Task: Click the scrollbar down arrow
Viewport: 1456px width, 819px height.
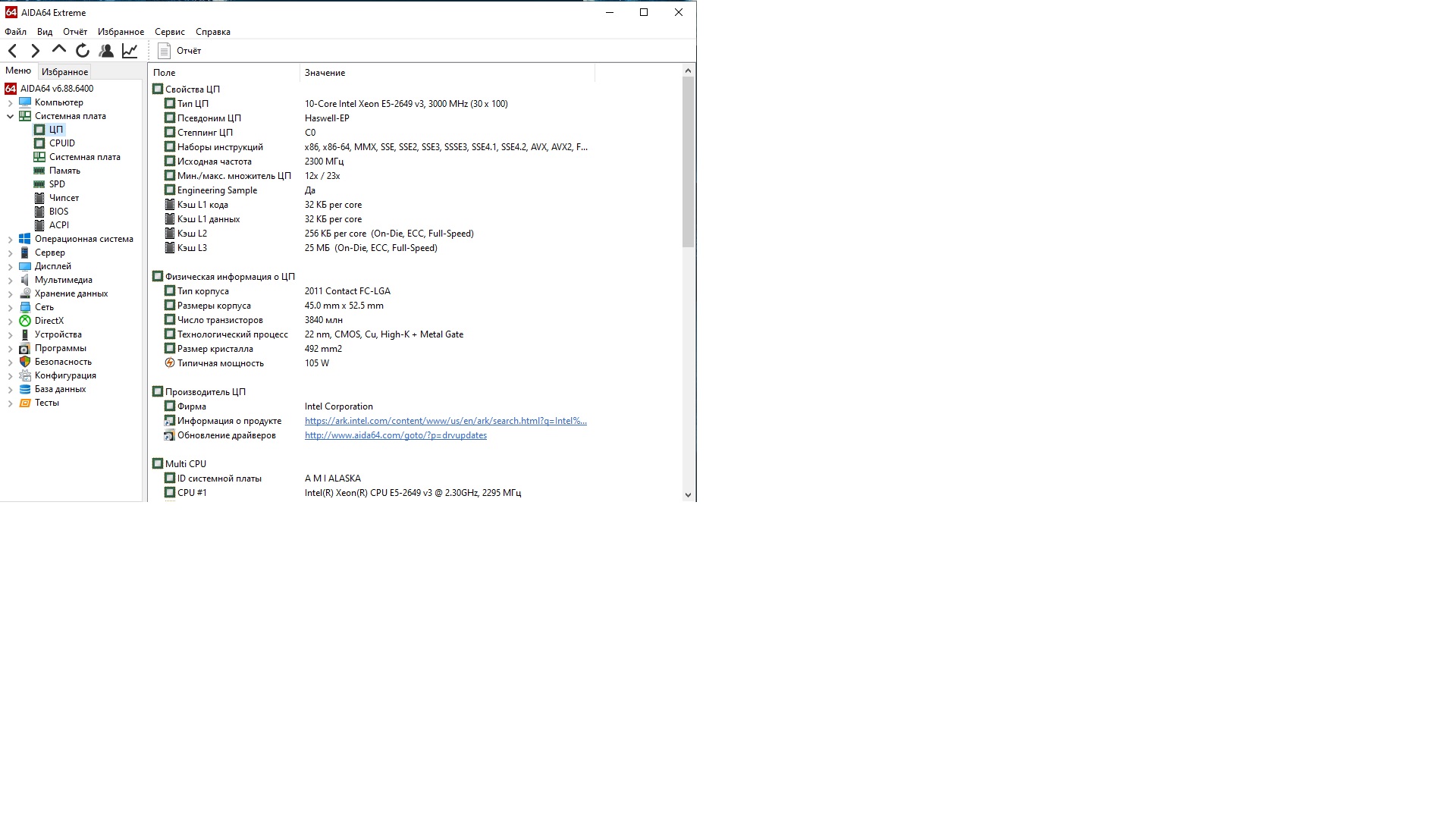Action: 688,494
